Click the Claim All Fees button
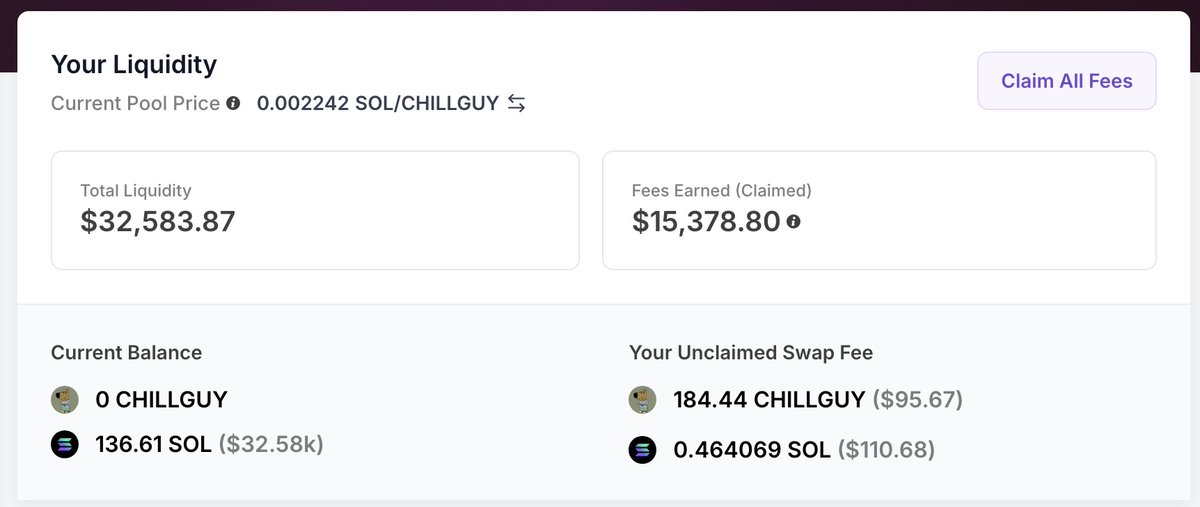1200x507 pixels. pyautogui.click(x=1066, y=81)
